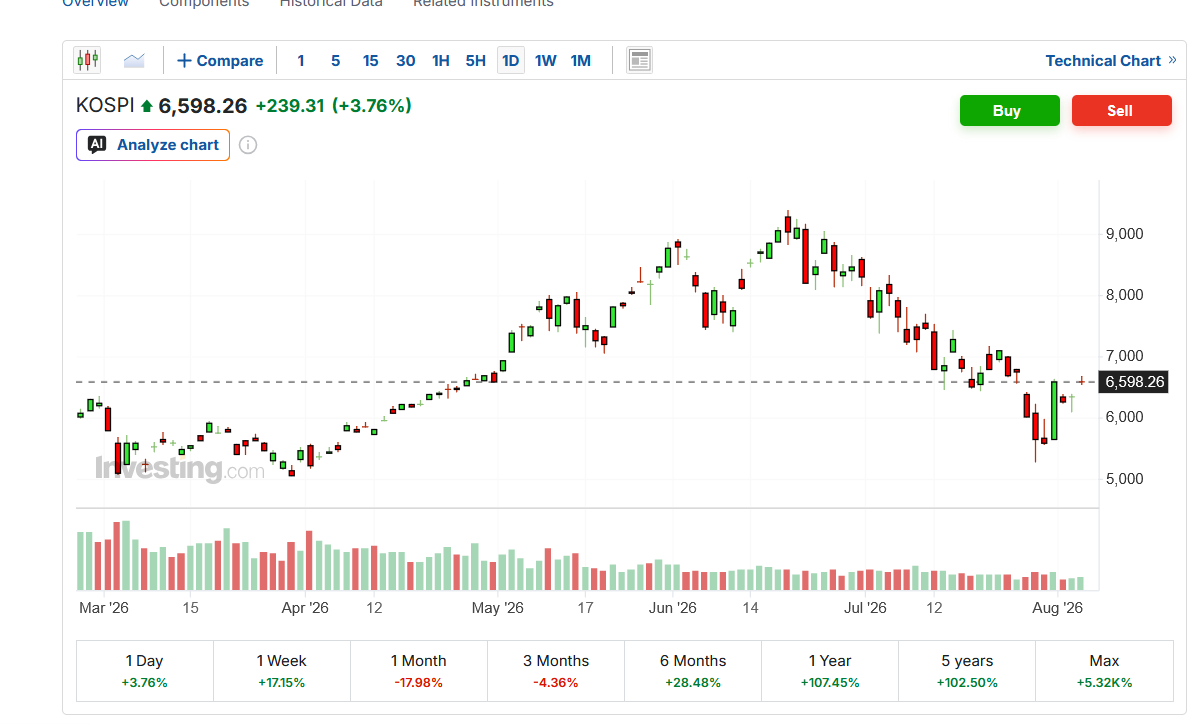Switch interval to 1W
The height and width of the screenshot is (727, 1192).
[545, 61]
